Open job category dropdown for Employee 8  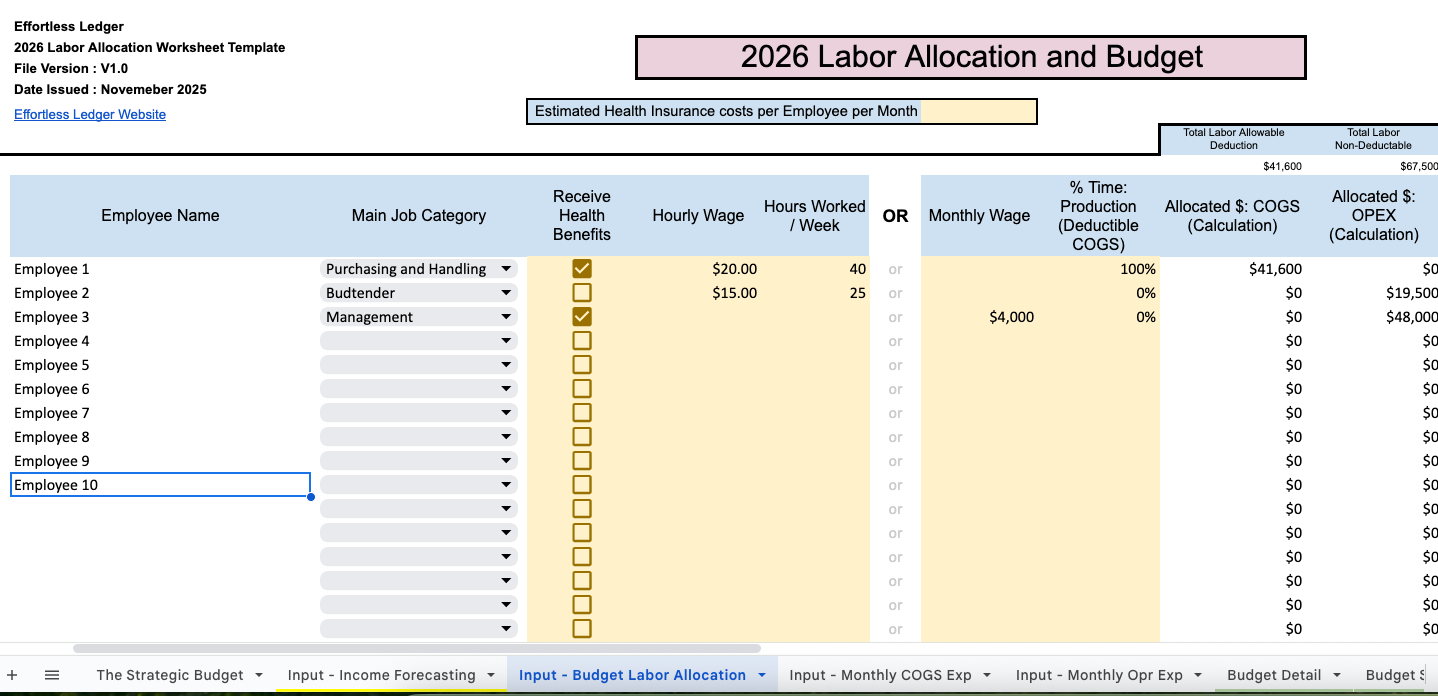click(419, 436)
